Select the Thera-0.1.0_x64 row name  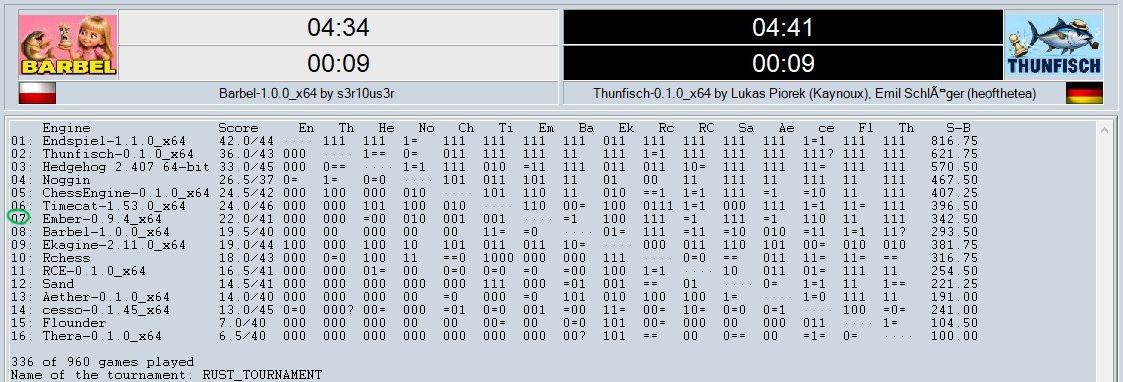coord(102,335)
